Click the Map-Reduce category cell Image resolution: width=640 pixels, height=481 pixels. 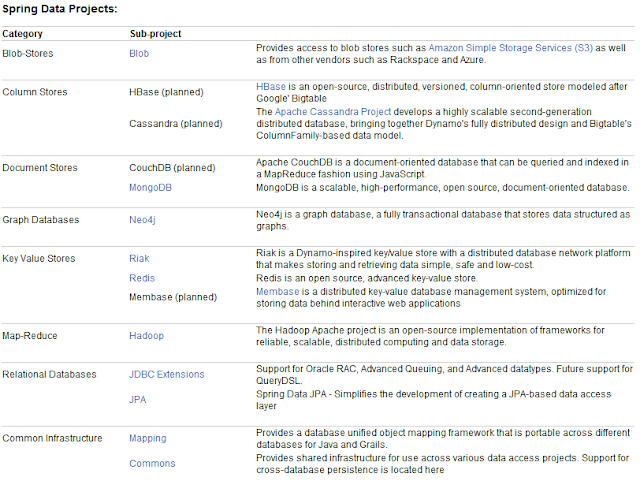point(30,336)
